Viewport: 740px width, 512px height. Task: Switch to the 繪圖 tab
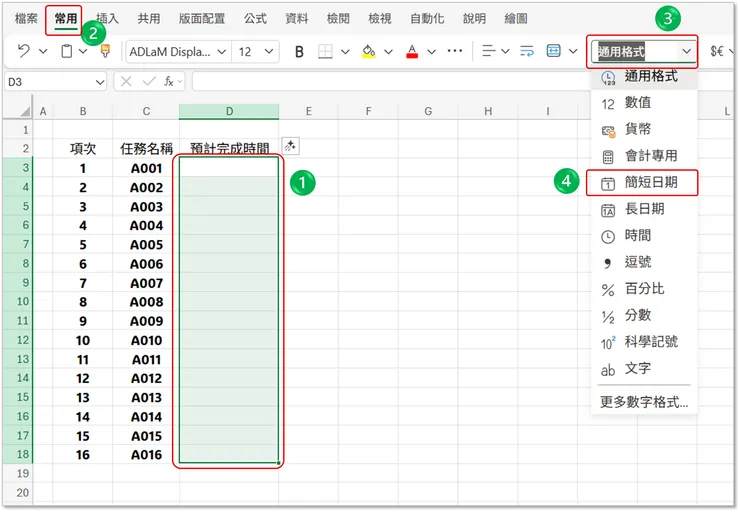[516, 18]
